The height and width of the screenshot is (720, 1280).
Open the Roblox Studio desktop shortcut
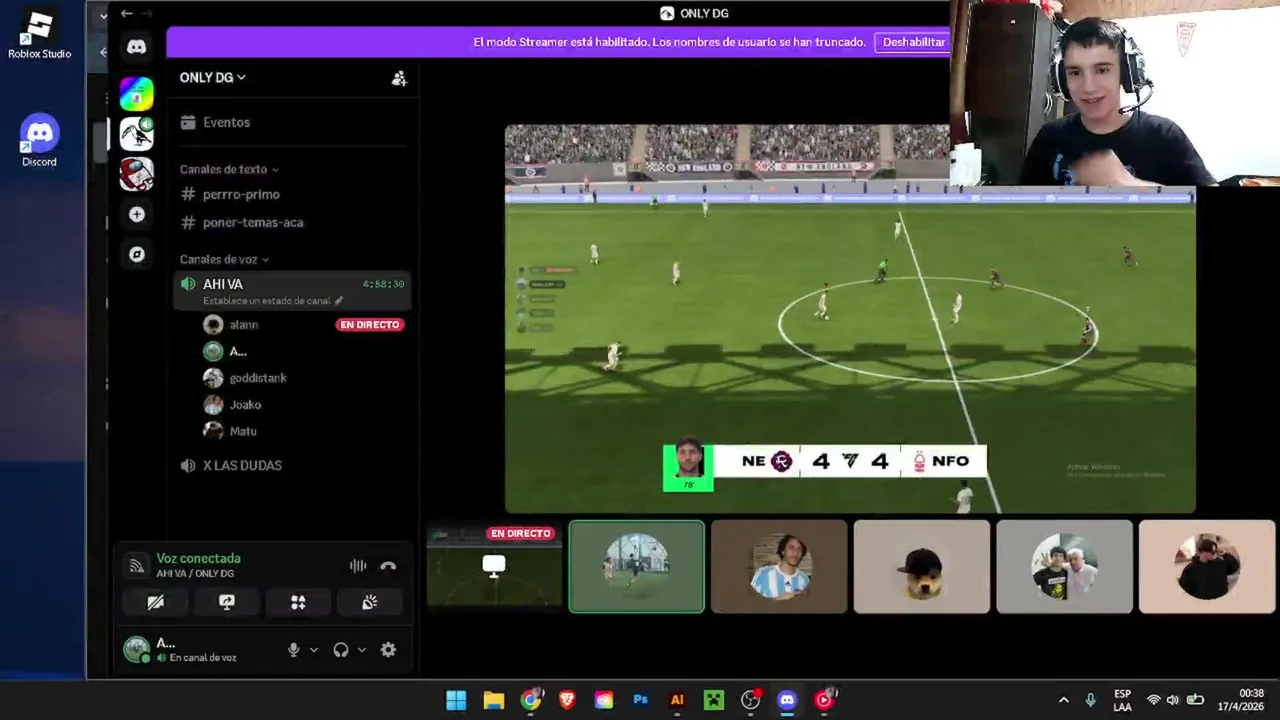[40, 35]
